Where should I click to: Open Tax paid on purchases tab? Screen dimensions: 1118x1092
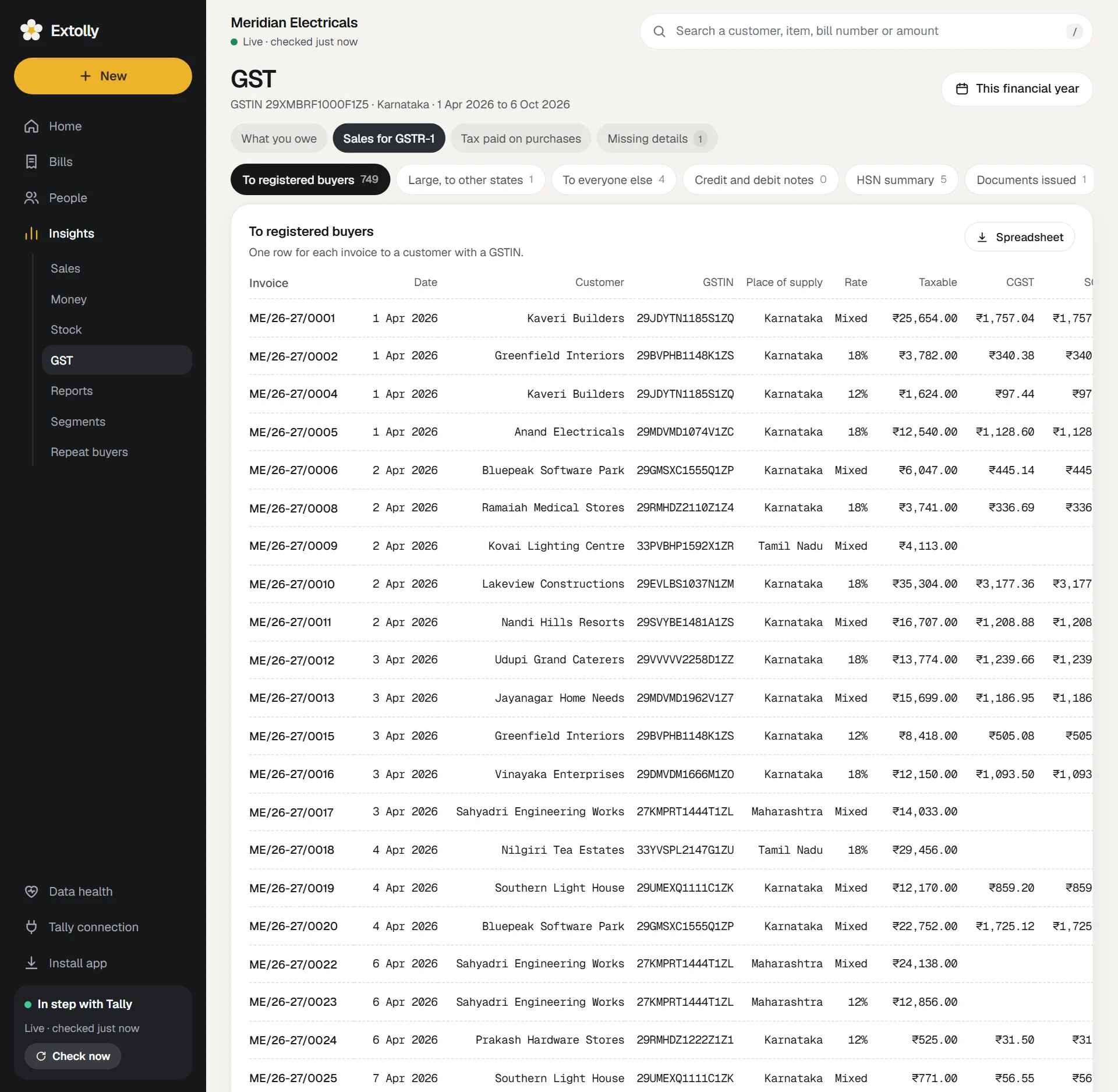tap(521, 139)
